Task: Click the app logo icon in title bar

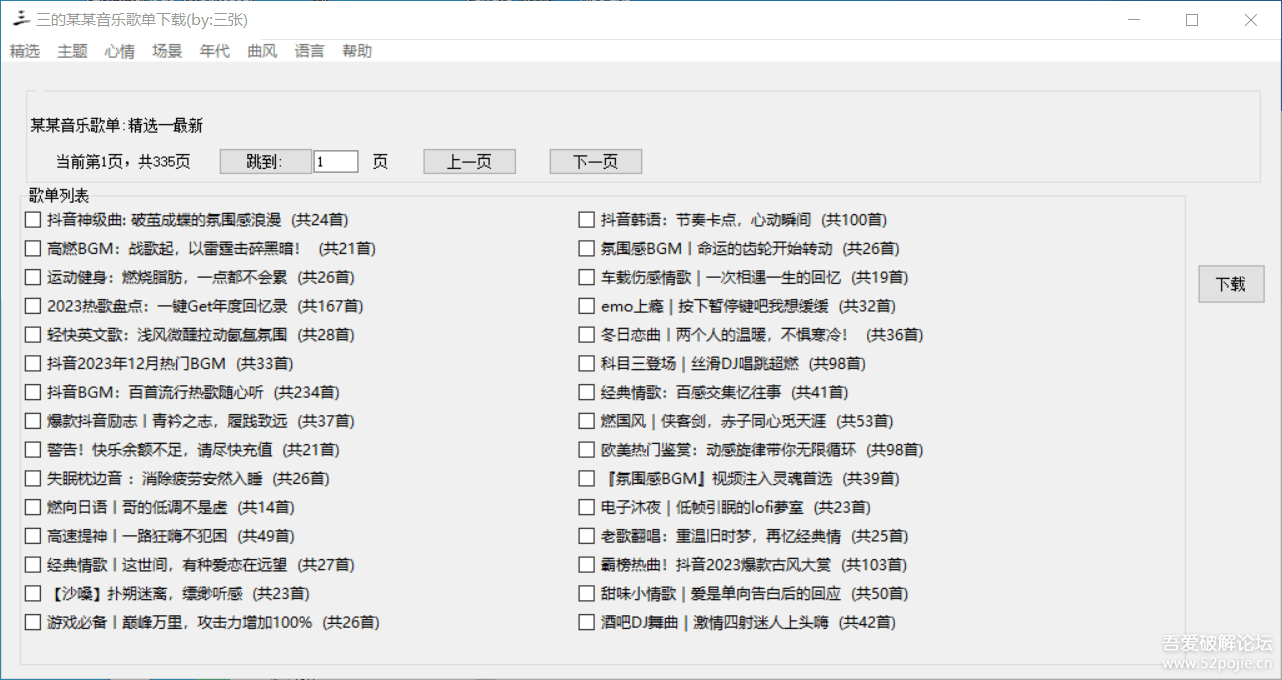Action: coord(21,19)
